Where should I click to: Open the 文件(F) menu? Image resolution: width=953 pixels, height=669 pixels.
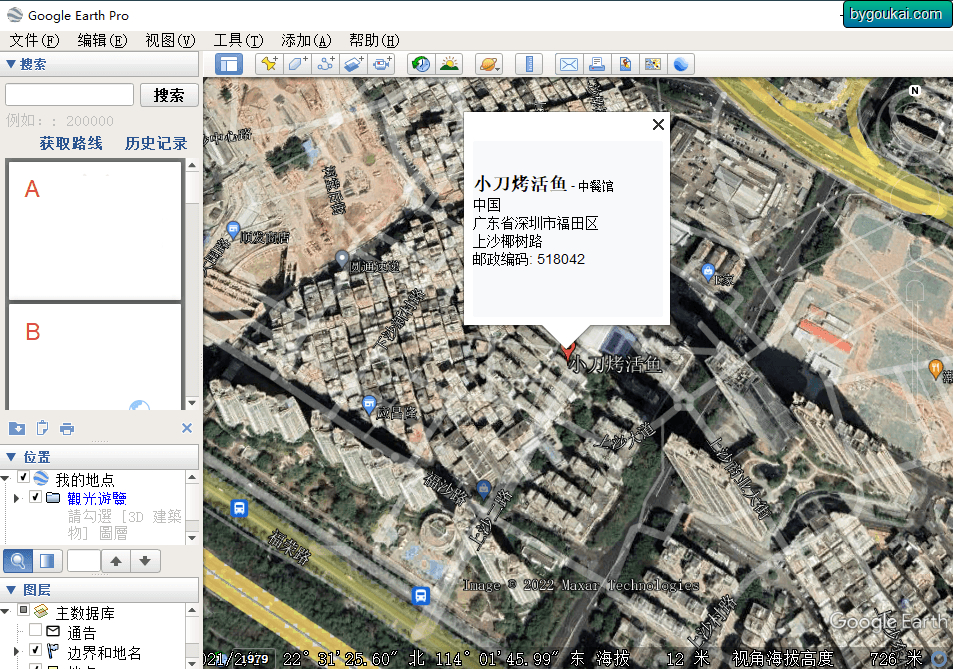tap(34, 41)
